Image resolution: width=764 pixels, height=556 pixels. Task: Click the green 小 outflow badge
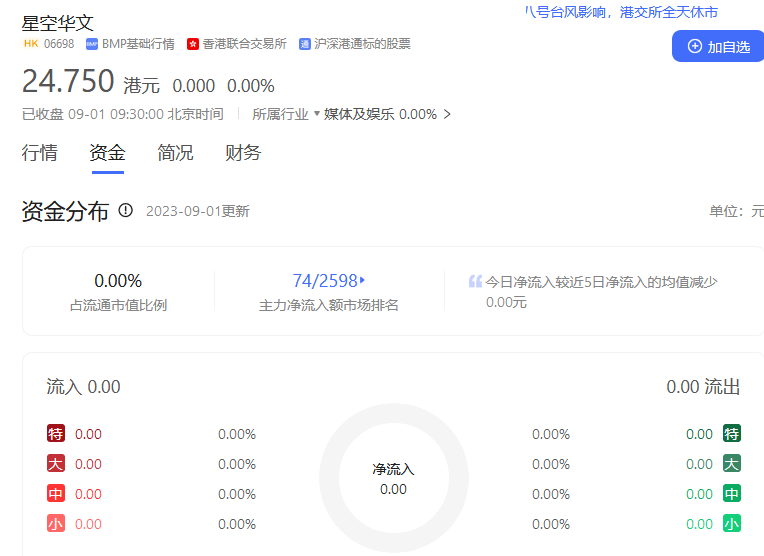pyautogui.click(x=732, y=524)
